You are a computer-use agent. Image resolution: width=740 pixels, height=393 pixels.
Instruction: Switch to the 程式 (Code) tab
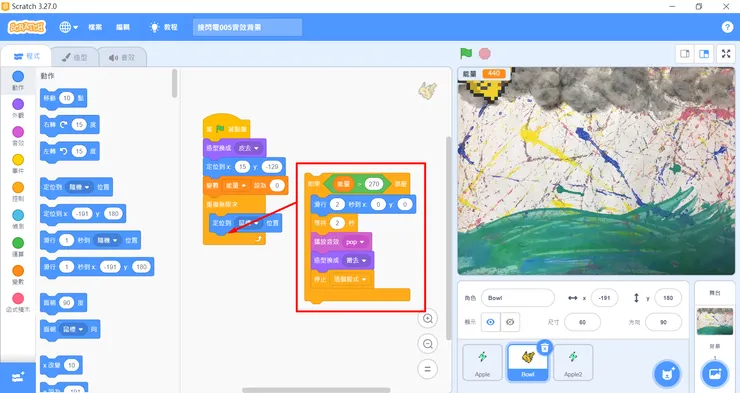tap(26, 57)
